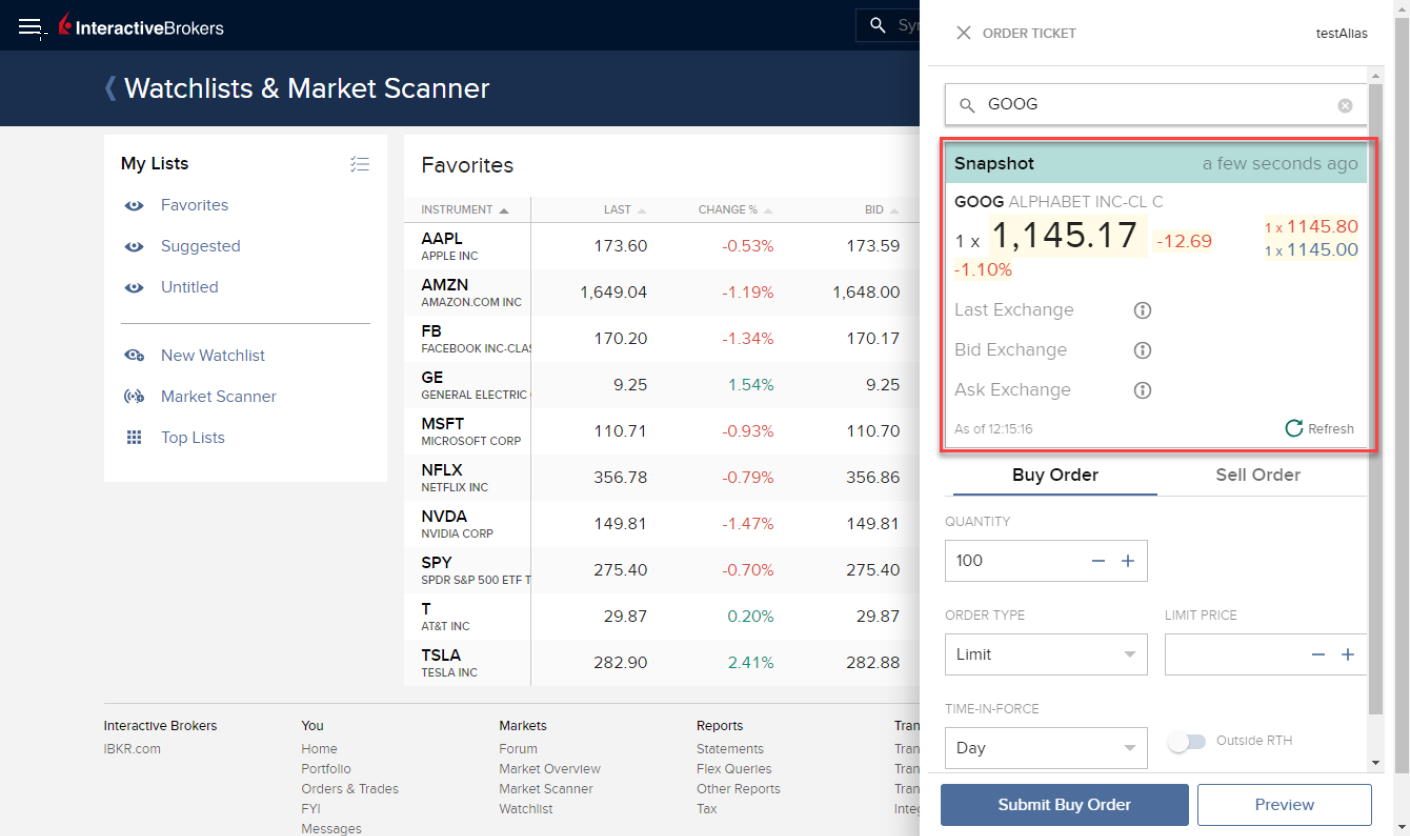
Task: Increase quantity with plus button
Action: (x=1128, y=561)
